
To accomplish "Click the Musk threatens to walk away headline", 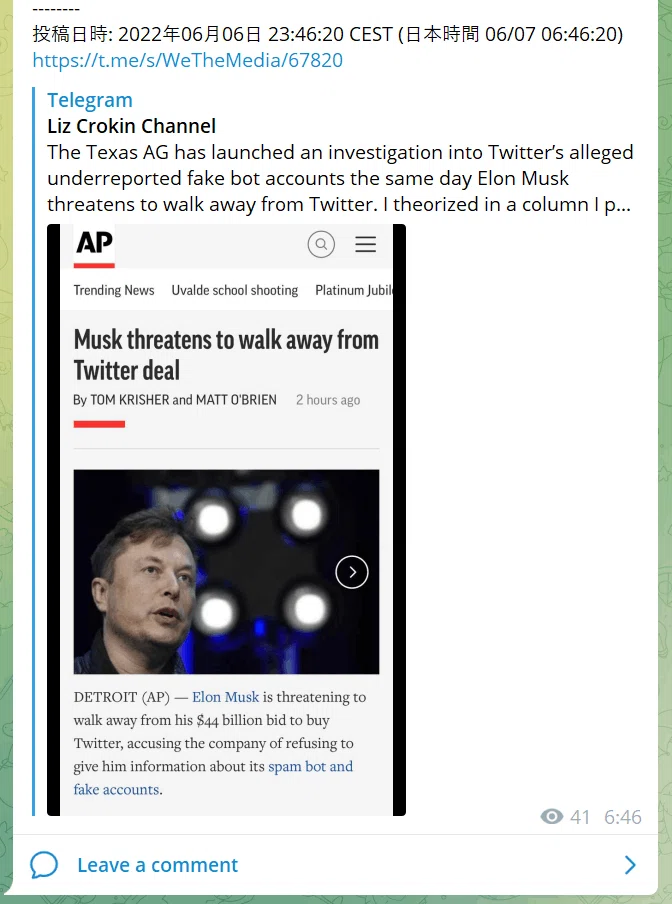I will (x=226, y=355).
